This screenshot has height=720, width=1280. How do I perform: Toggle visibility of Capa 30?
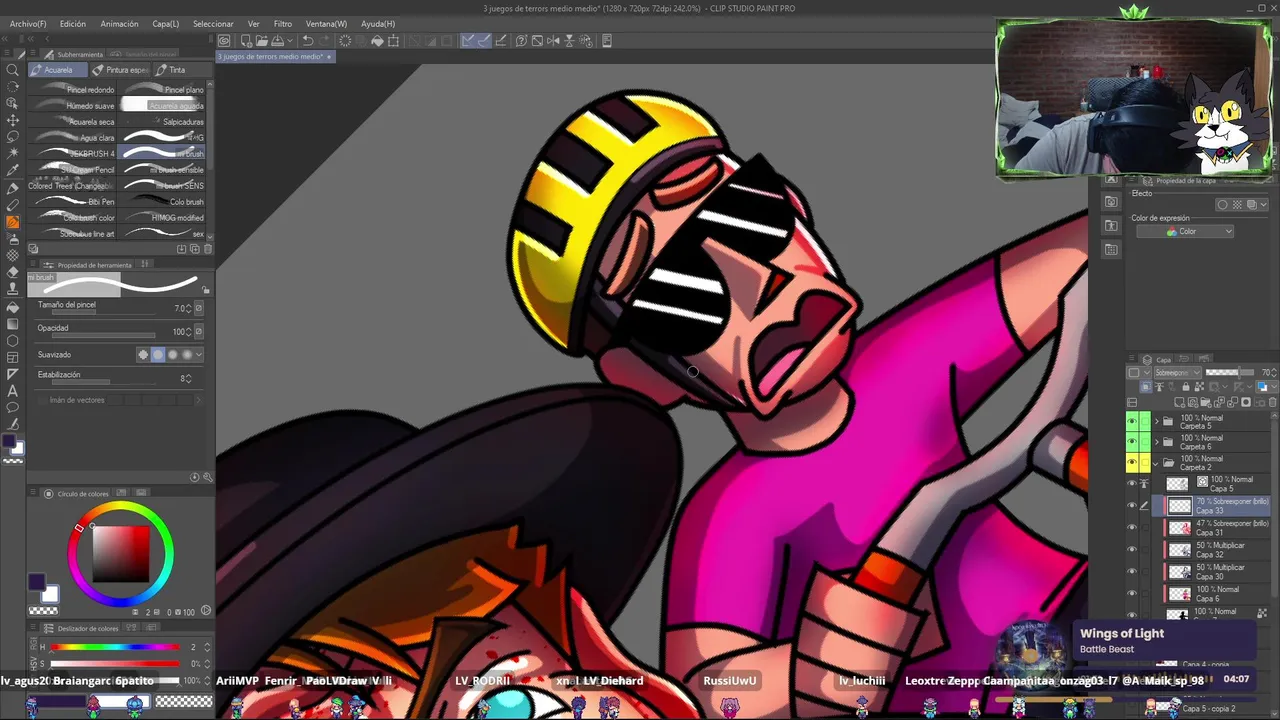(1132, 571)
